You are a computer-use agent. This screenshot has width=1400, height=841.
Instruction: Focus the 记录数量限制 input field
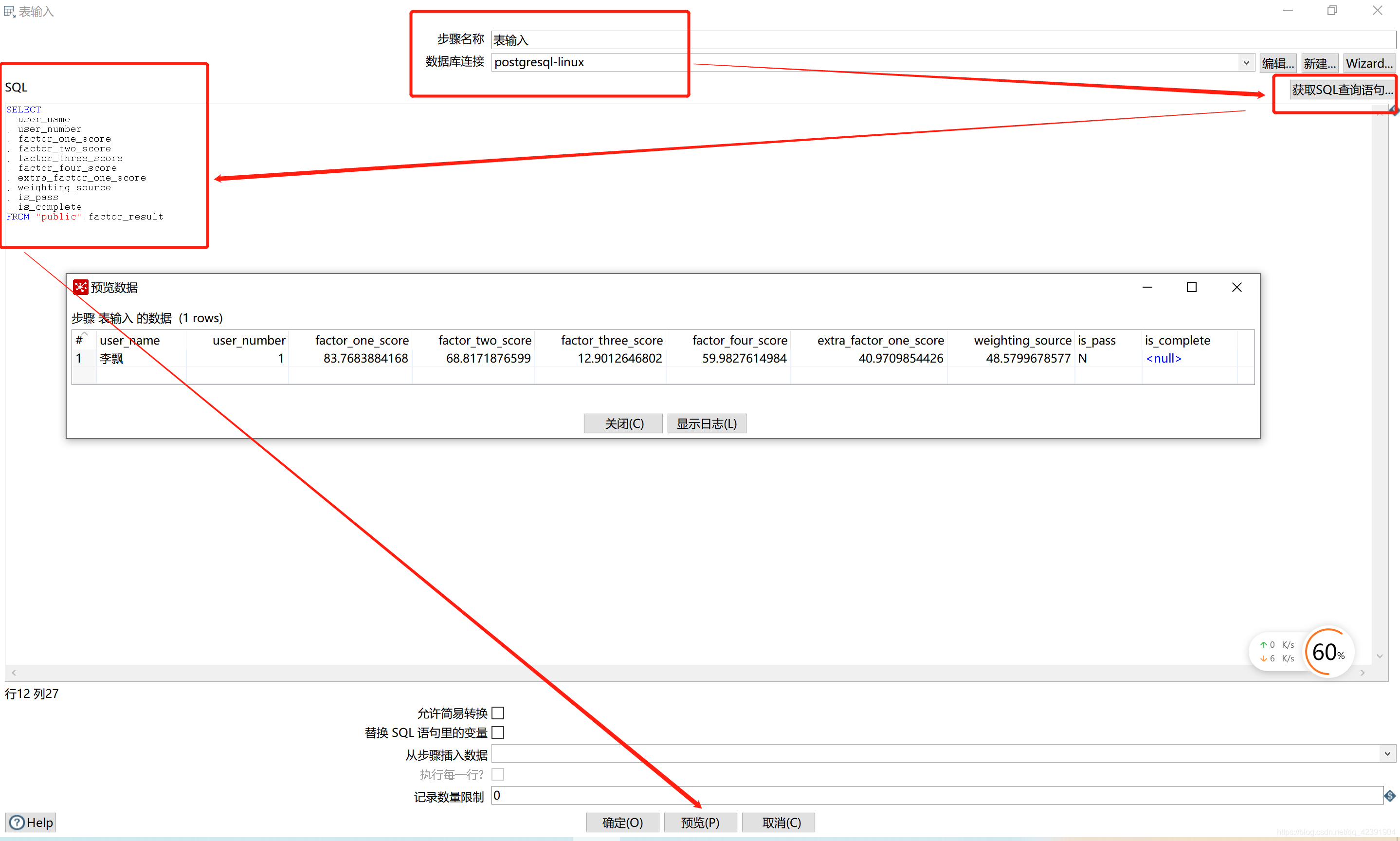[937, 795]
